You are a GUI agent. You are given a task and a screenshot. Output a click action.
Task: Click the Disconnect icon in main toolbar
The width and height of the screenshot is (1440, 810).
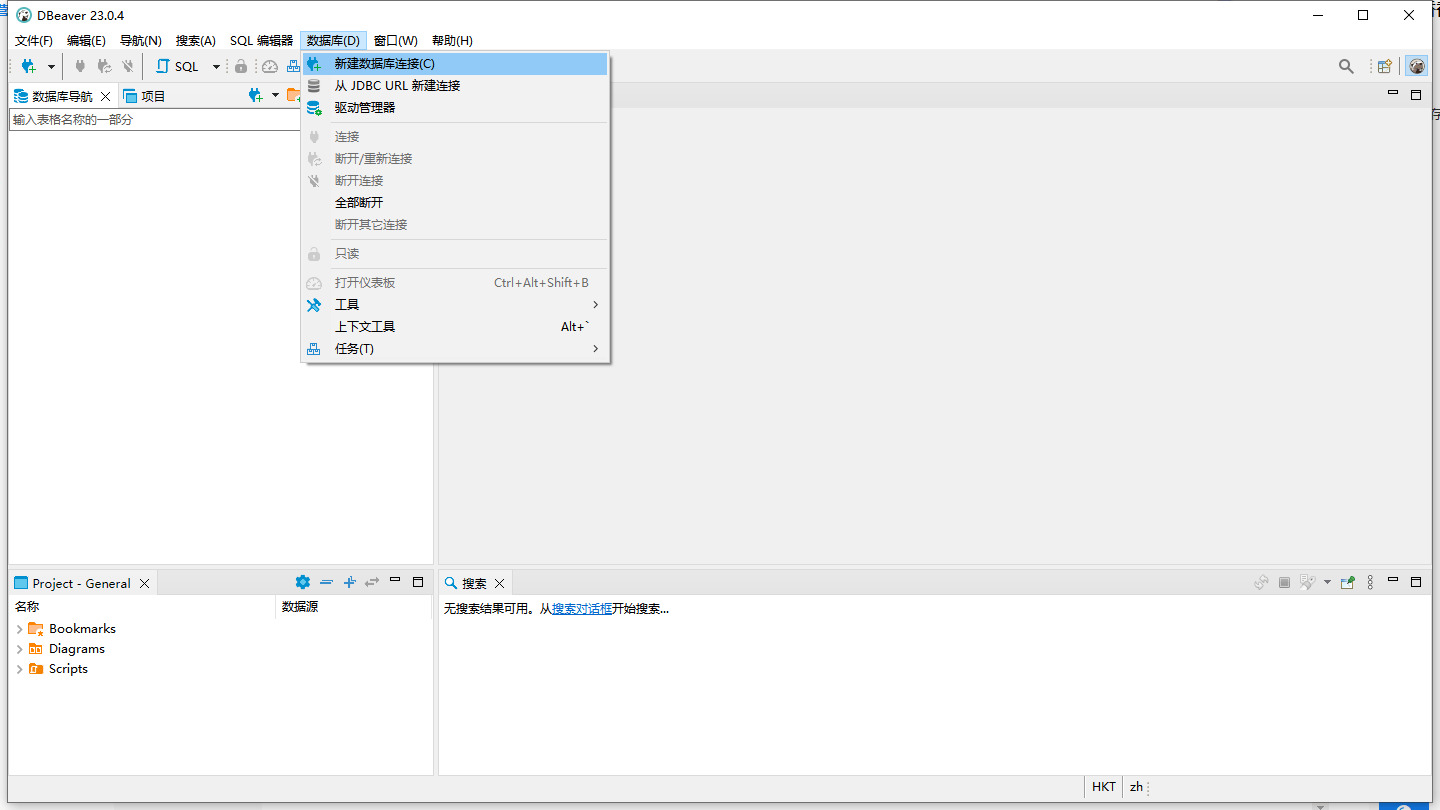[x=128, y=67]
